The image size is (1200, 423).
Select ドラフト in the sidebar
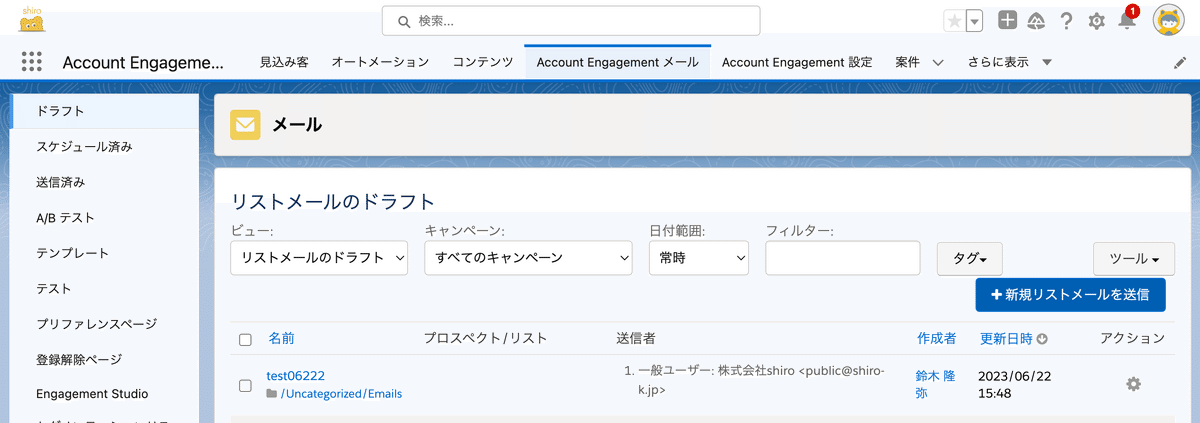click(x=105, y=111)
